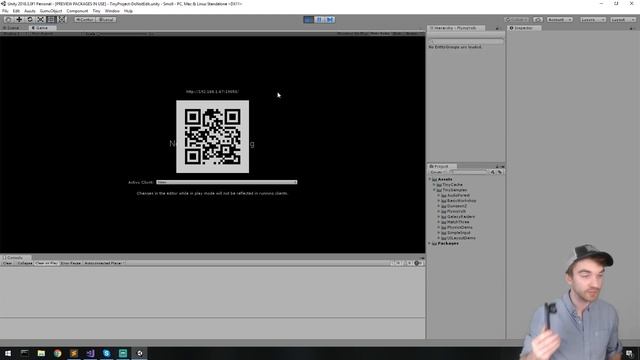Open Chrome from the taskbar
The height and width of the screenshot is (360, 640).
coord(57,353)
